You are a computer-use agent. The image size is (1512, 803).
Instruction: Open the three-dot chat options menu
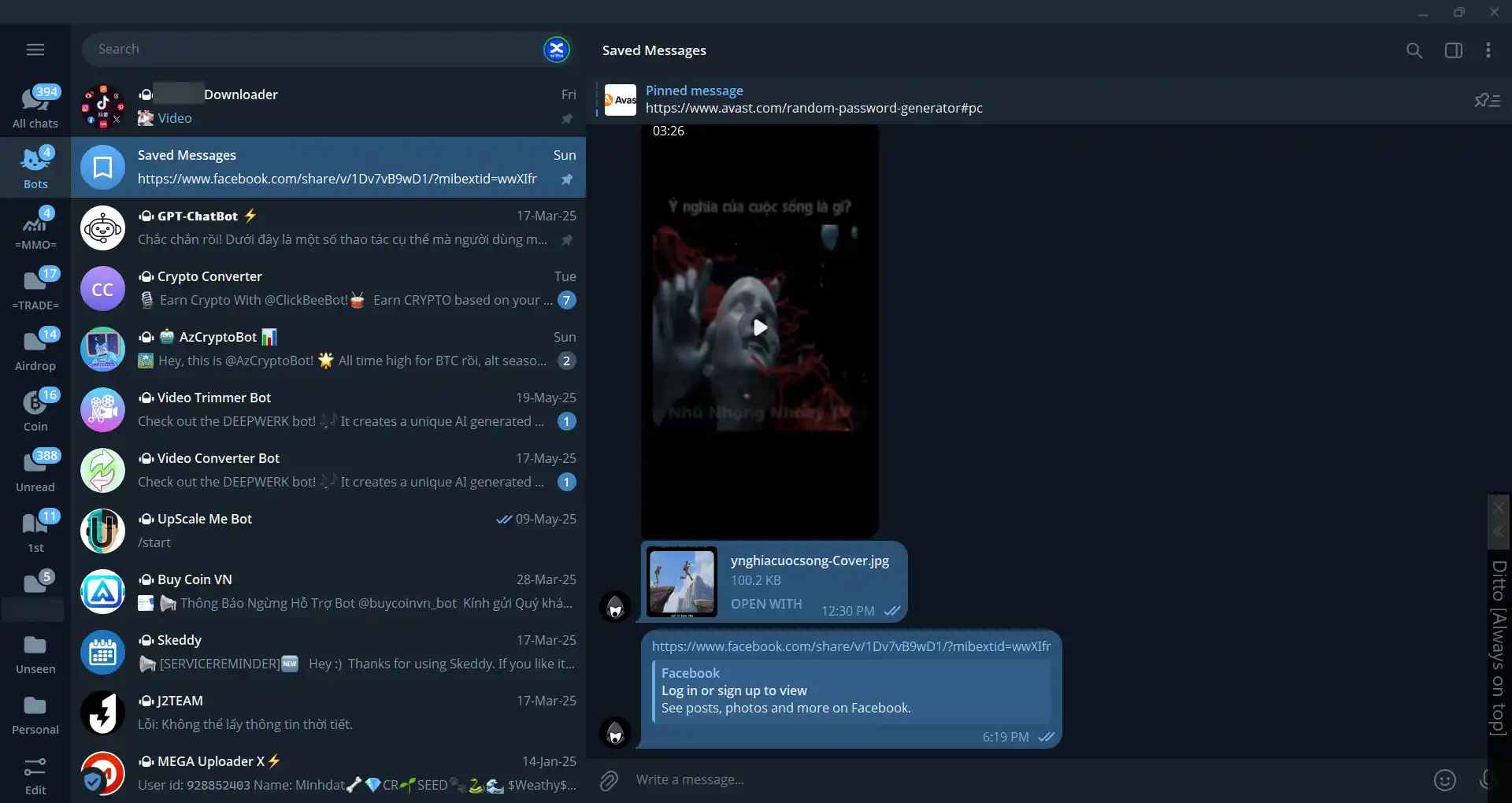(x=1488, y=50)
